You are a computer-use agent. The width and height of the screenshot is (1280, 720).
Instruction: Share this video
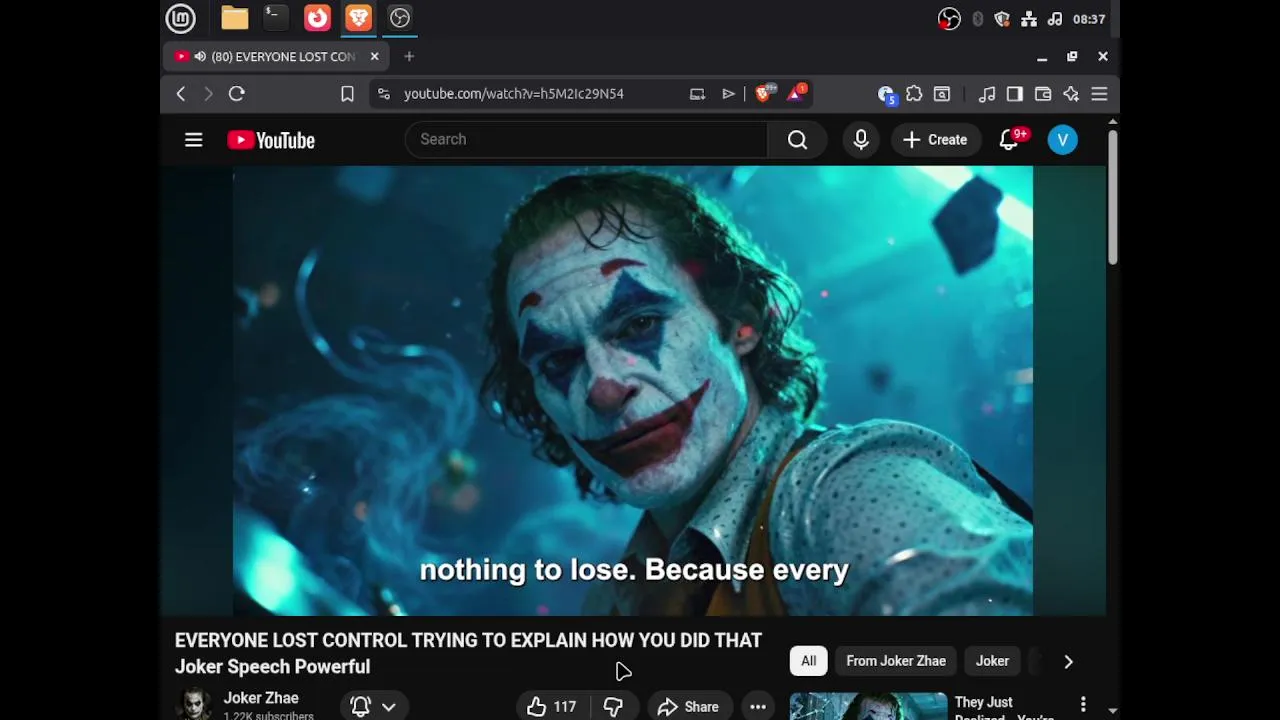(688, 707)
